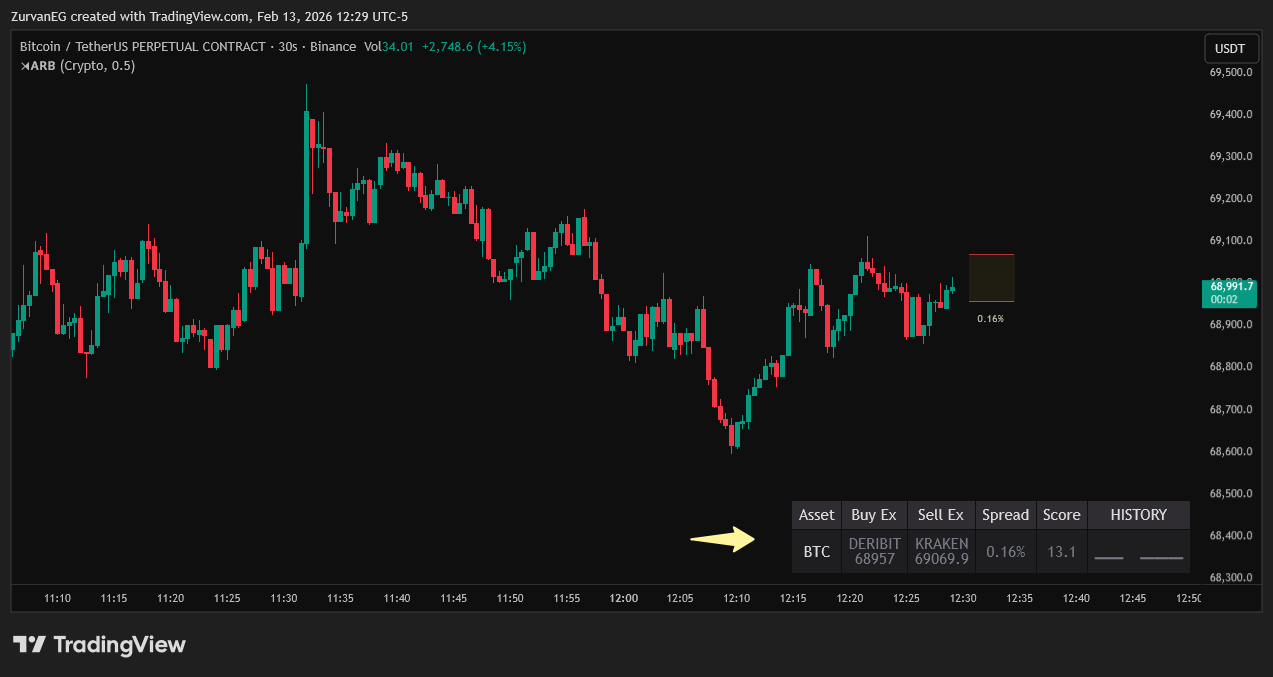Click the KRAKEN 69069.9 sell cell
Viewport: 1273px width, 677px height.
pos(941,551)
